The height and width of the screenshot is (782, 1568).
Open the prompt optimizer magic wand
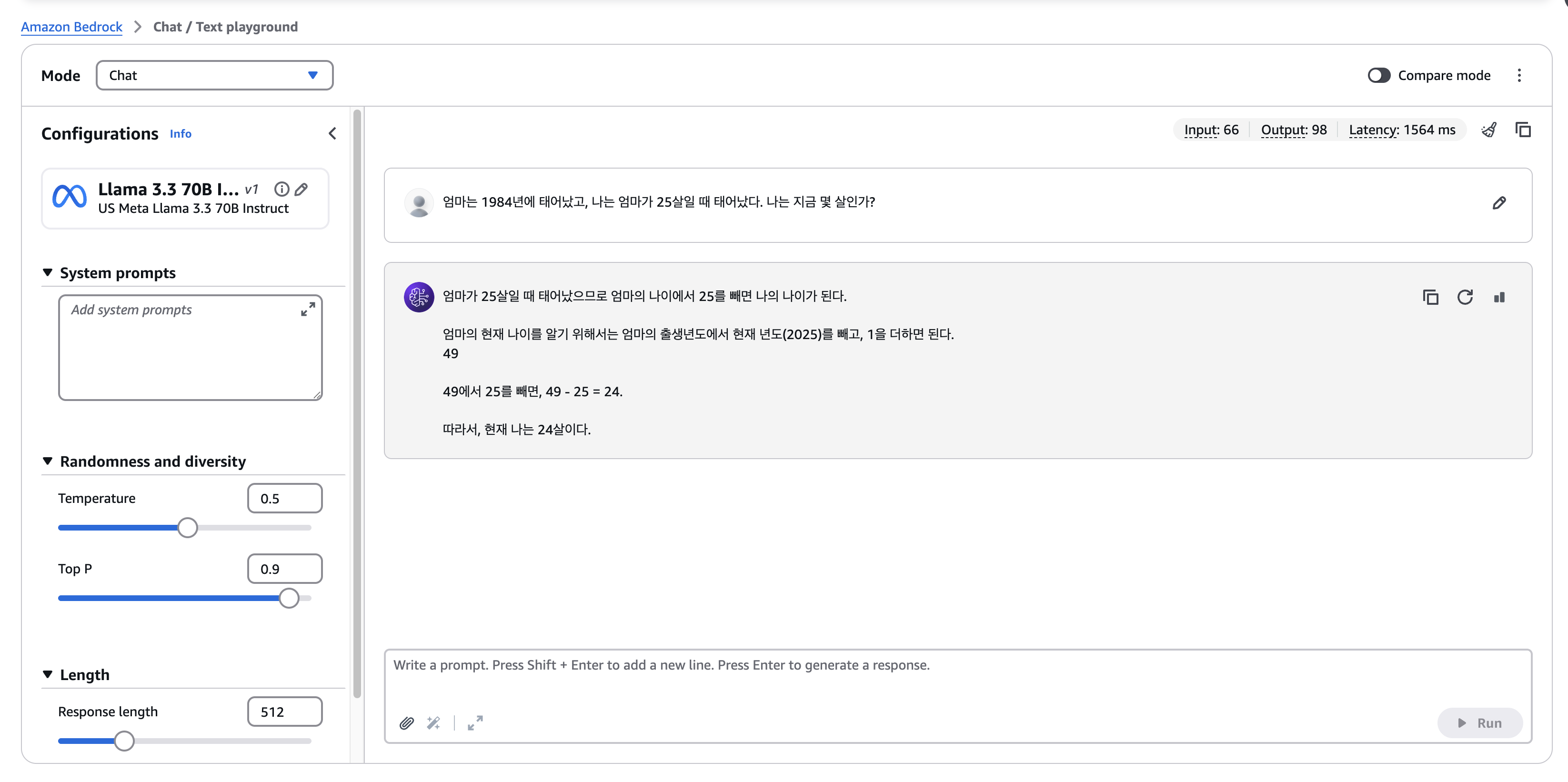(x=433, y=722)
